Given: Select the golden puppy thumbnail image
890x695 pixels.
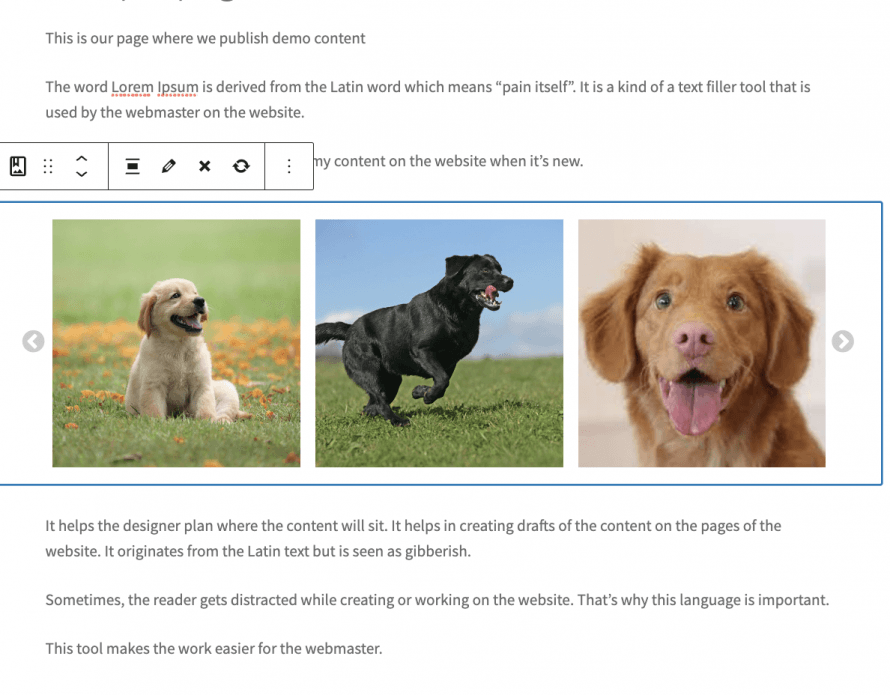Looking at the screenshot, I should 177,343.
